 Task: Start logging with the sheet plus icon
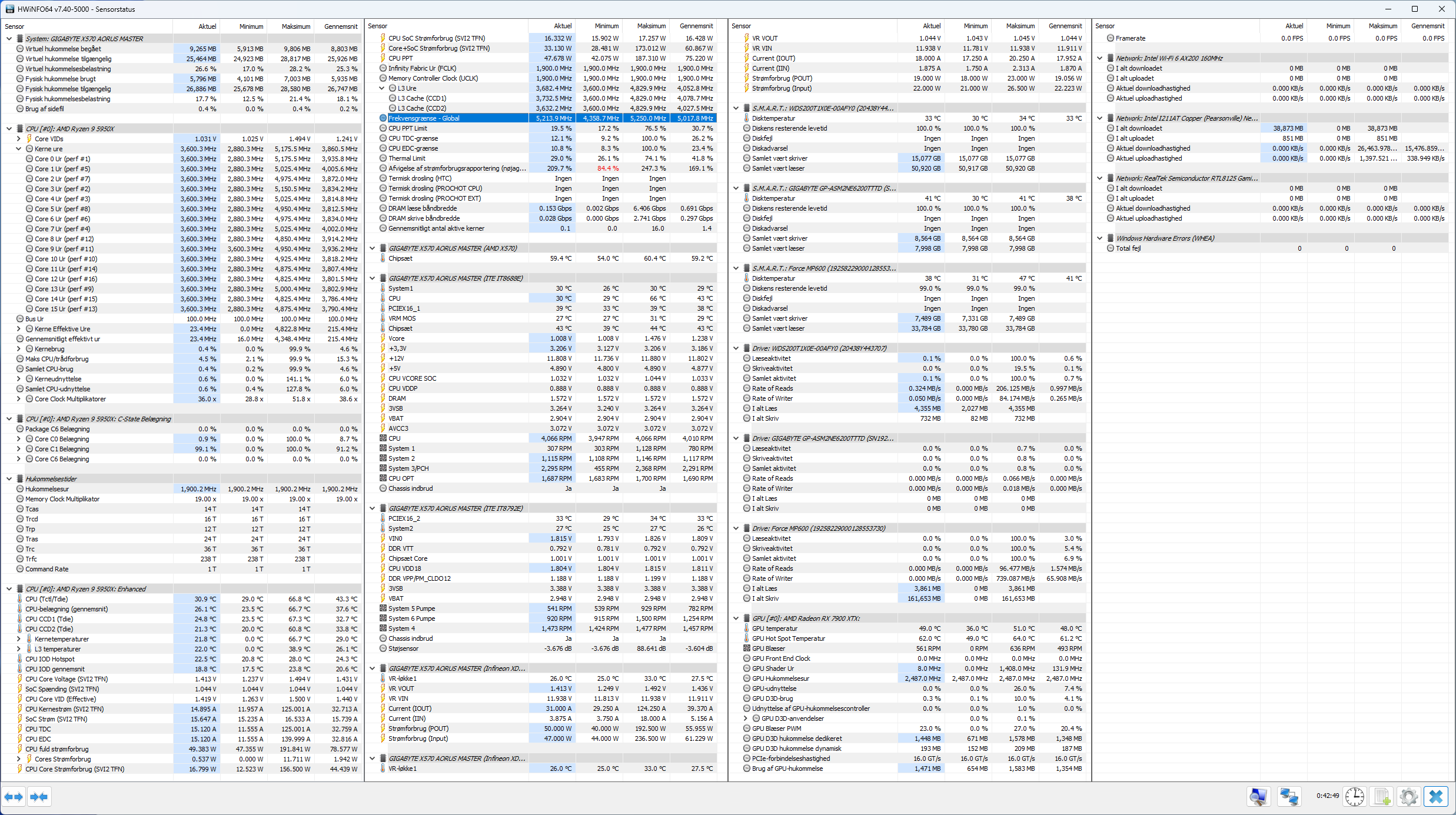tap(1382, 797)
